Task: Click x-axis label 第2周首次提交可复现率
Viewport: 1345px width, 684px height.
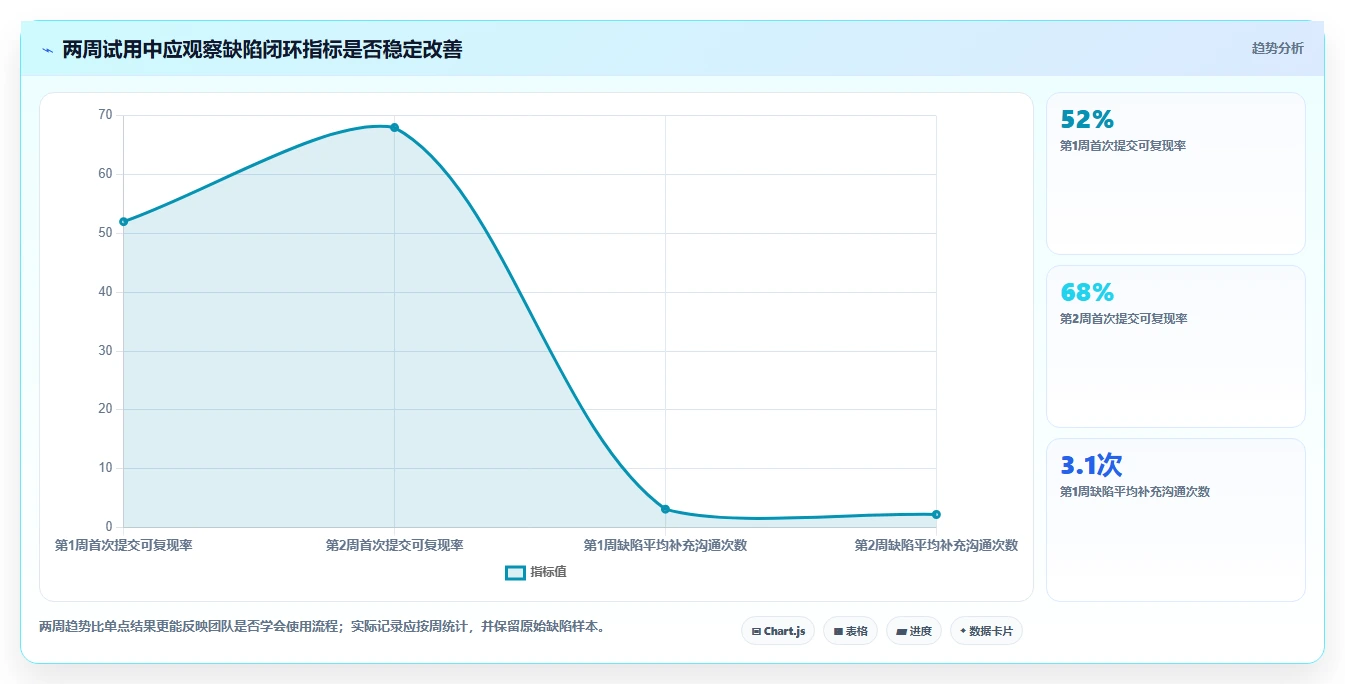Action: click(394, 546)
